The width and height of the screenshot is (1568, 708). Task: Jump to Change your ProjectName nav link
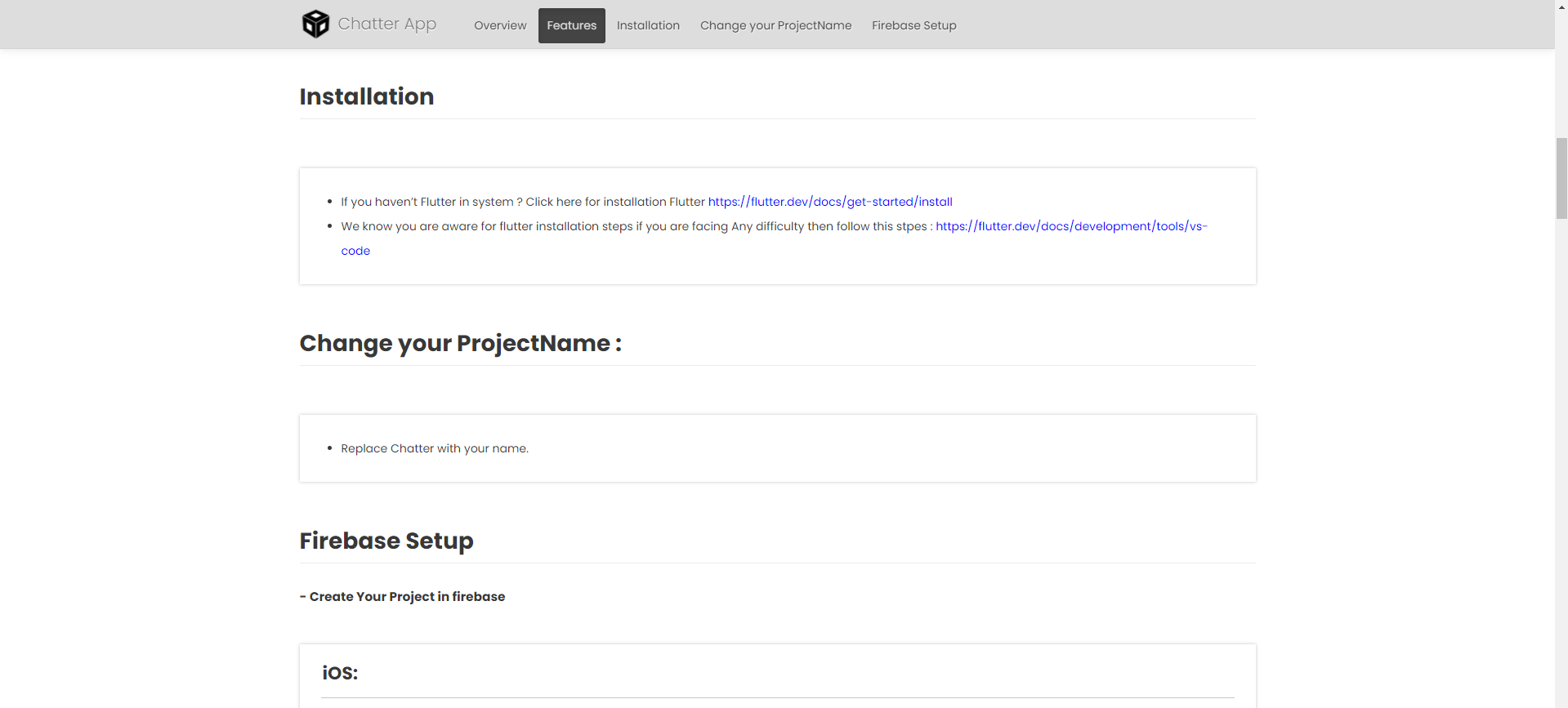point(775,25)
